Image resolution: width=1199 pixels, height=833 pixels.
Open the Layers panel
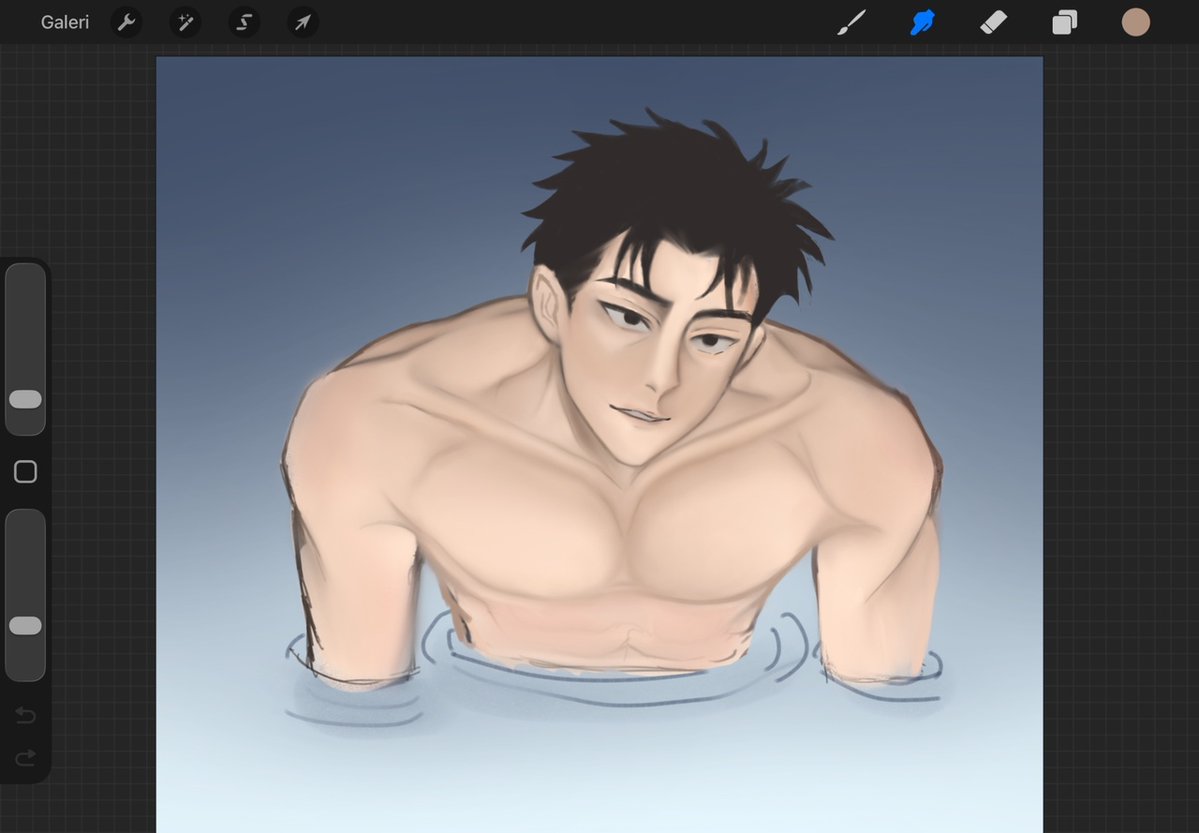(1064, 22)
